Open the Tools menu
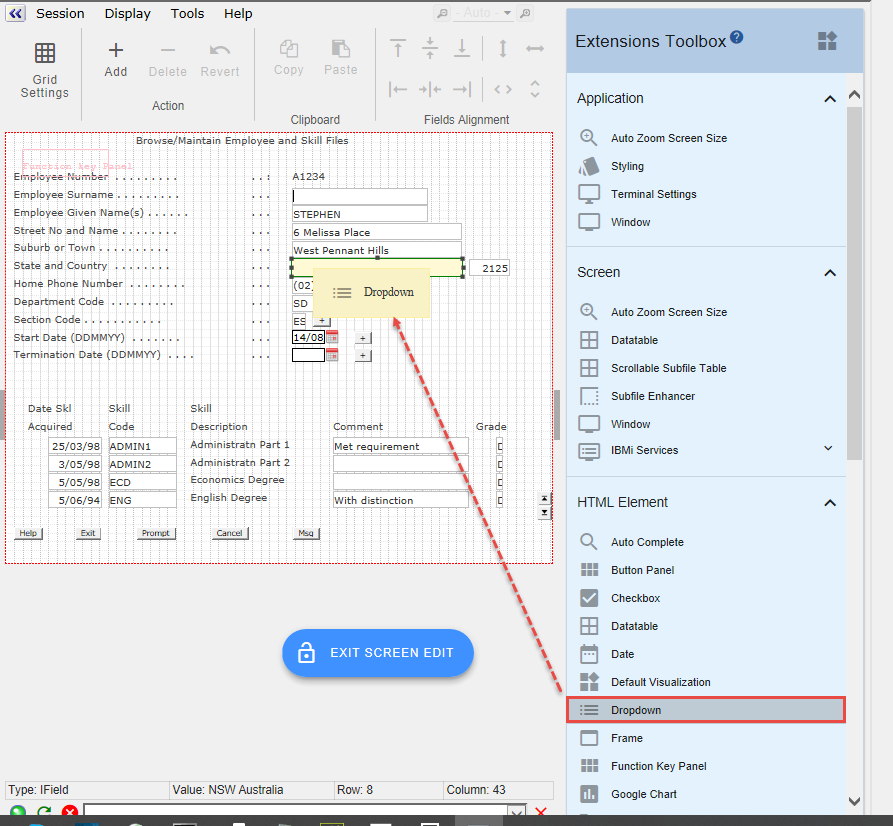 pyautogui.click(x=187, y=14)
